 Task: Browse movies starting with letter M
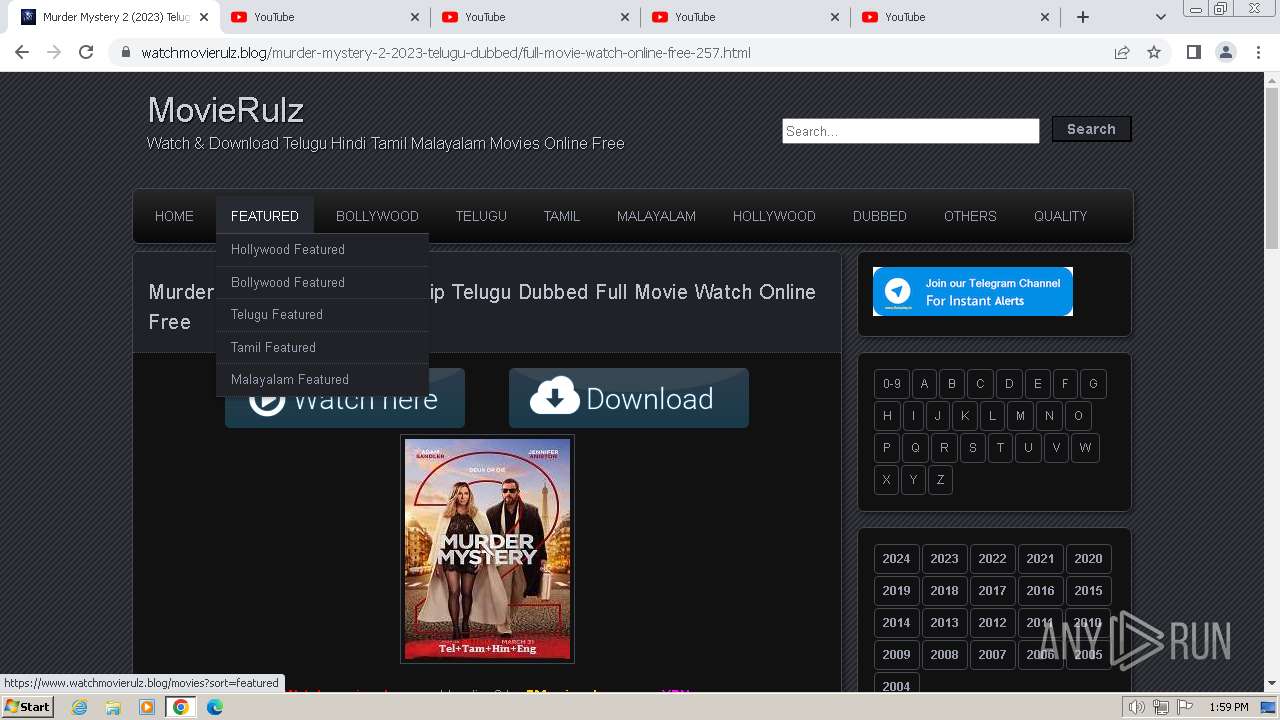click(x=1020, y=416)
